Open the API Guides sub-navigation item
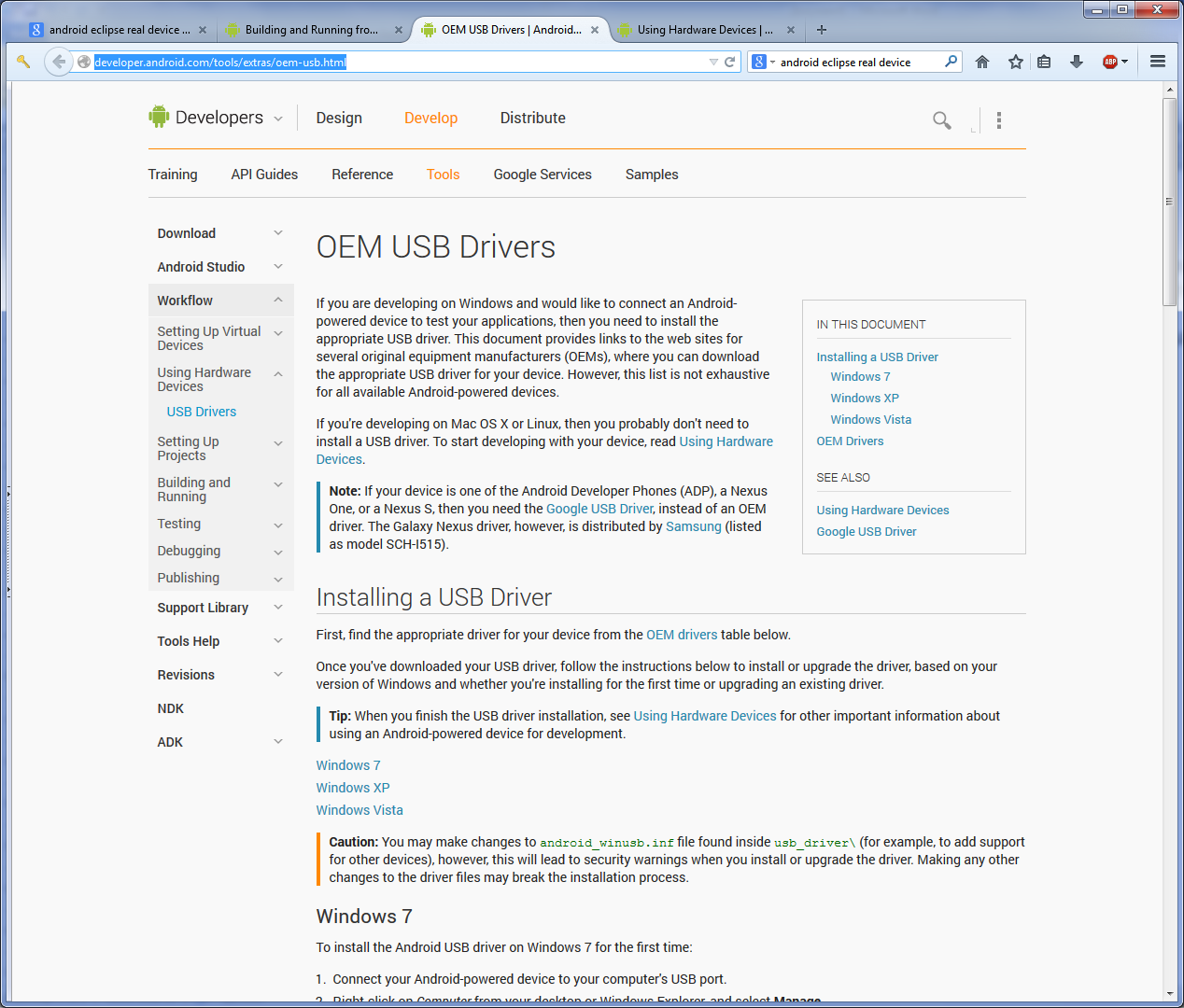Image resolution: width=1184 pixels, height=1008 pixels. pyautogui.click(x=264, y=175)
